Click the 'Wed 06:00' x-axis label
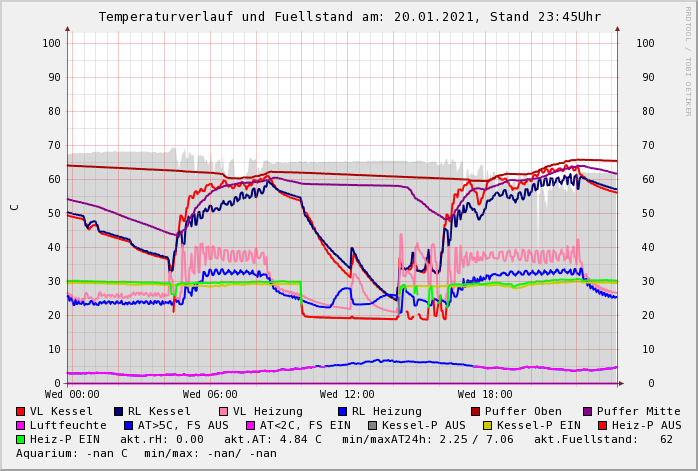The width and height of the screenshot is (698, 471). point(210,395)
